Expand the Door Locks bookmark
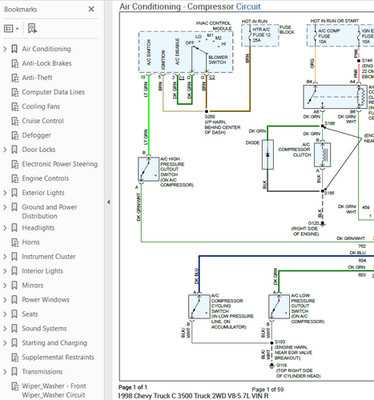This screenshot has width=374, height=400. (x=5, y=150)
